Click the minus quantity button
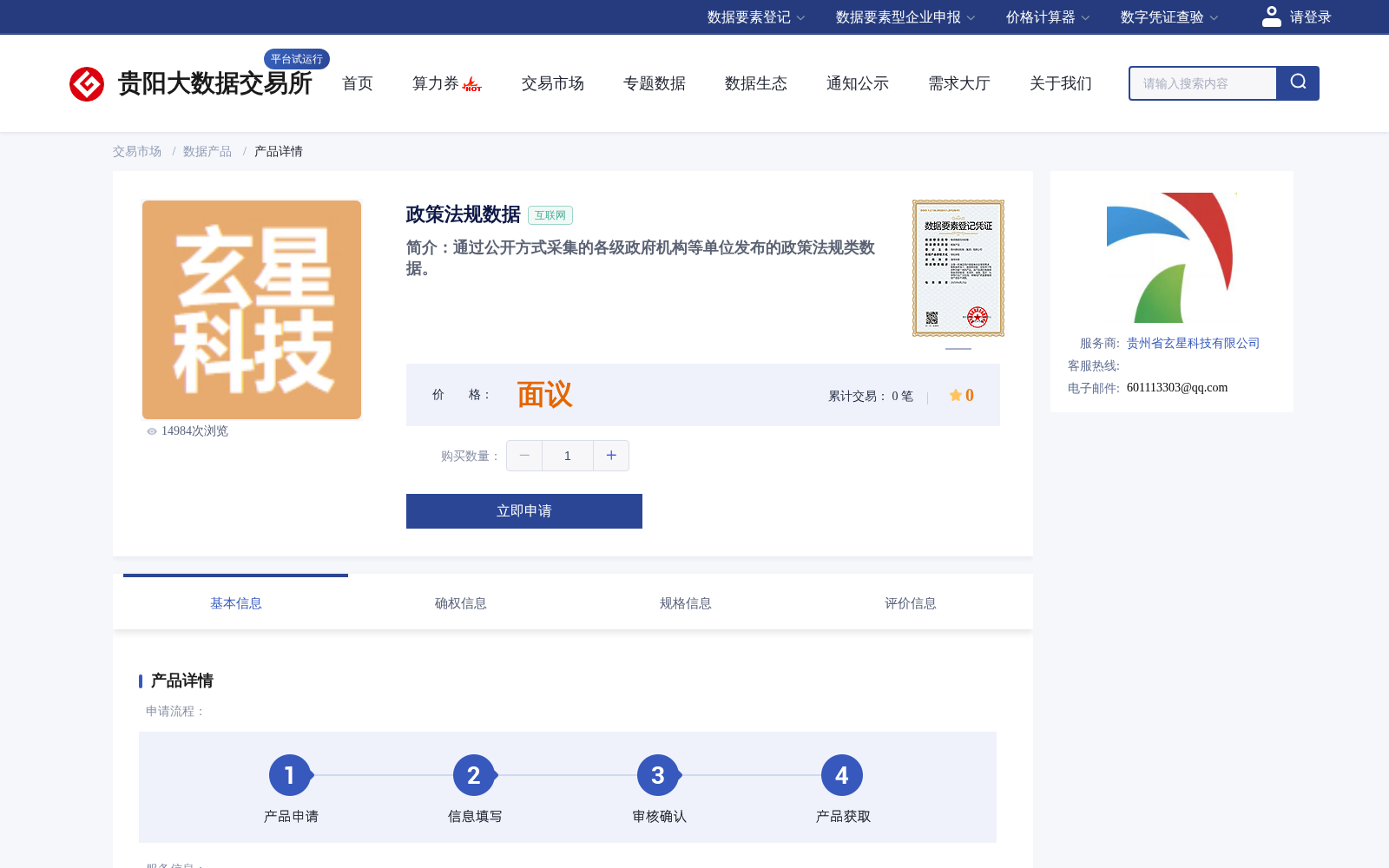This screenshot has height=868, width=1389. (x=524, y=456)
